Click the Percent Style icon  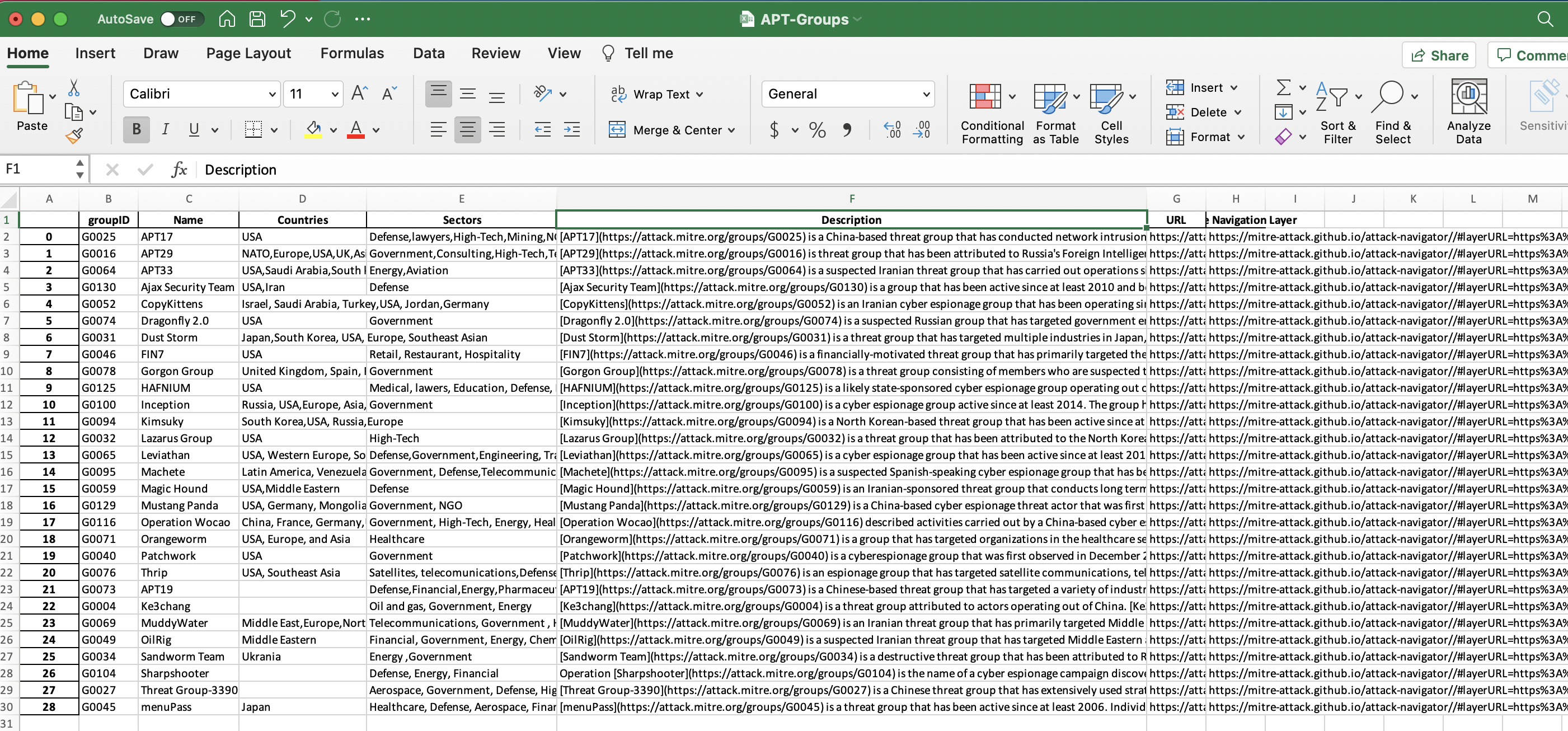click(x=817, y=130)
